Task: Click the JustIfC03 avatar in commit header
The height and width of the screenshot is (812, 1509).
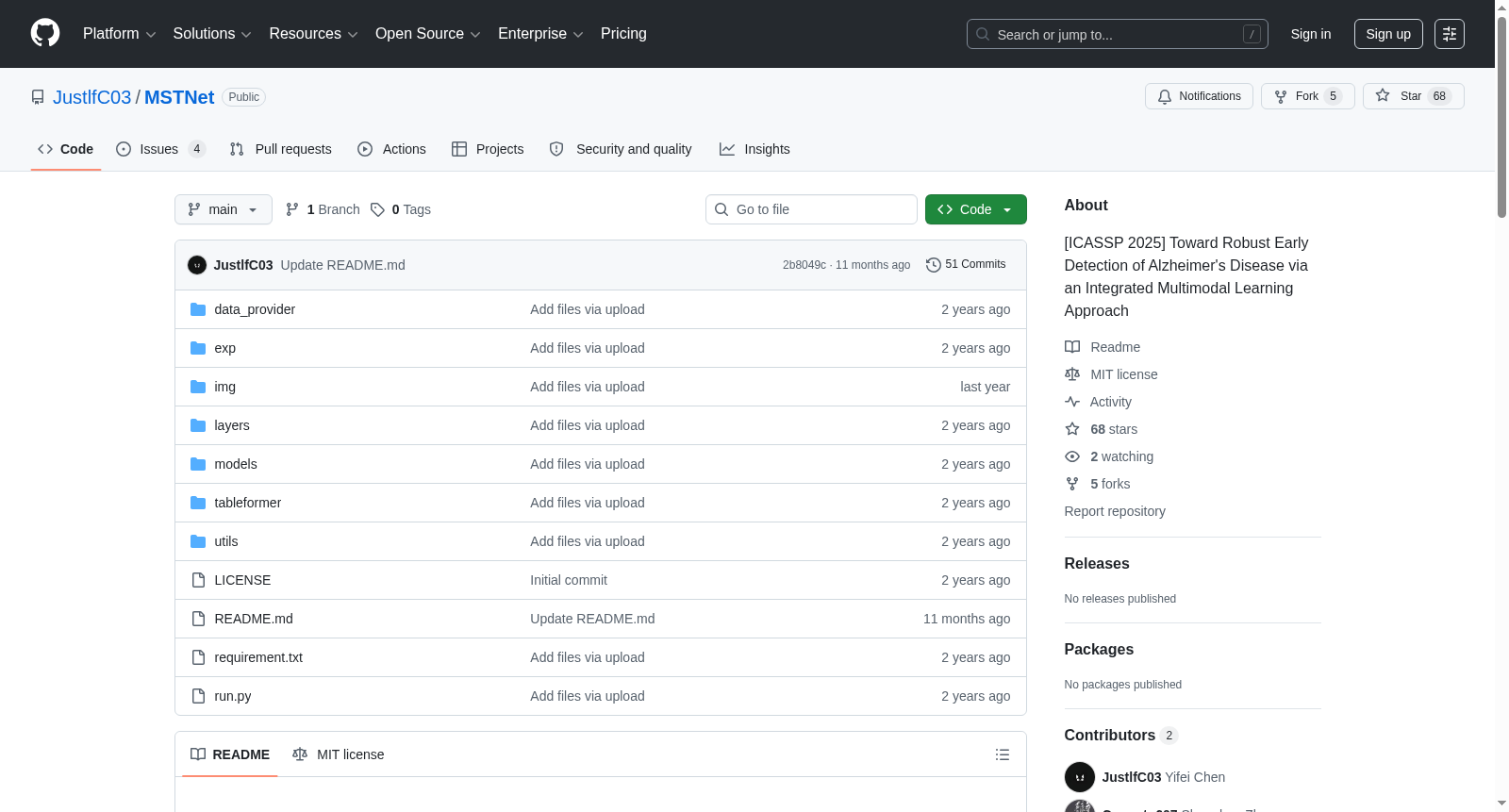Action: (x=197, y=265)
